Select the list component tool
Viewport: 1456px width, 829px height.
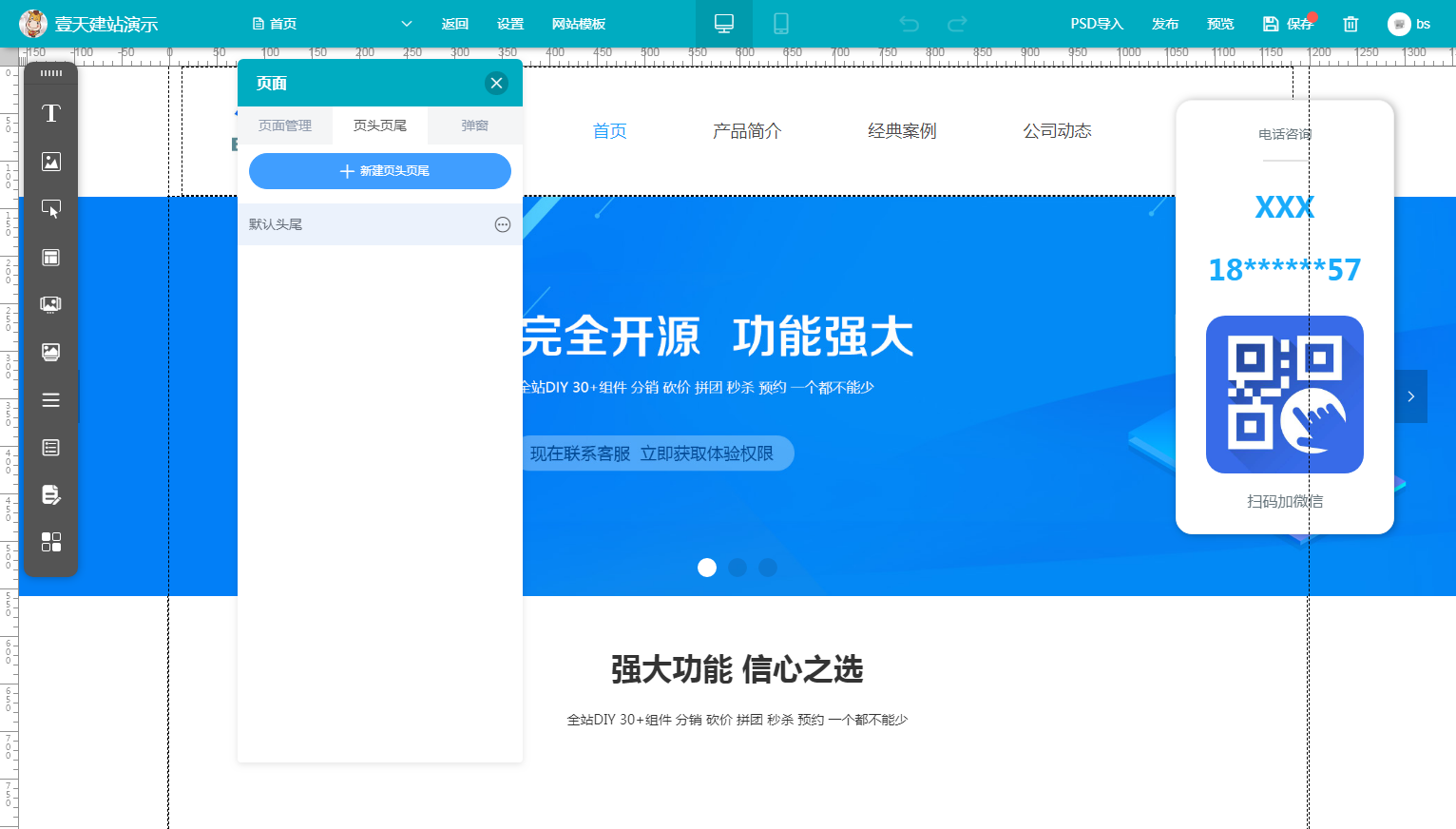pos(51,447)
